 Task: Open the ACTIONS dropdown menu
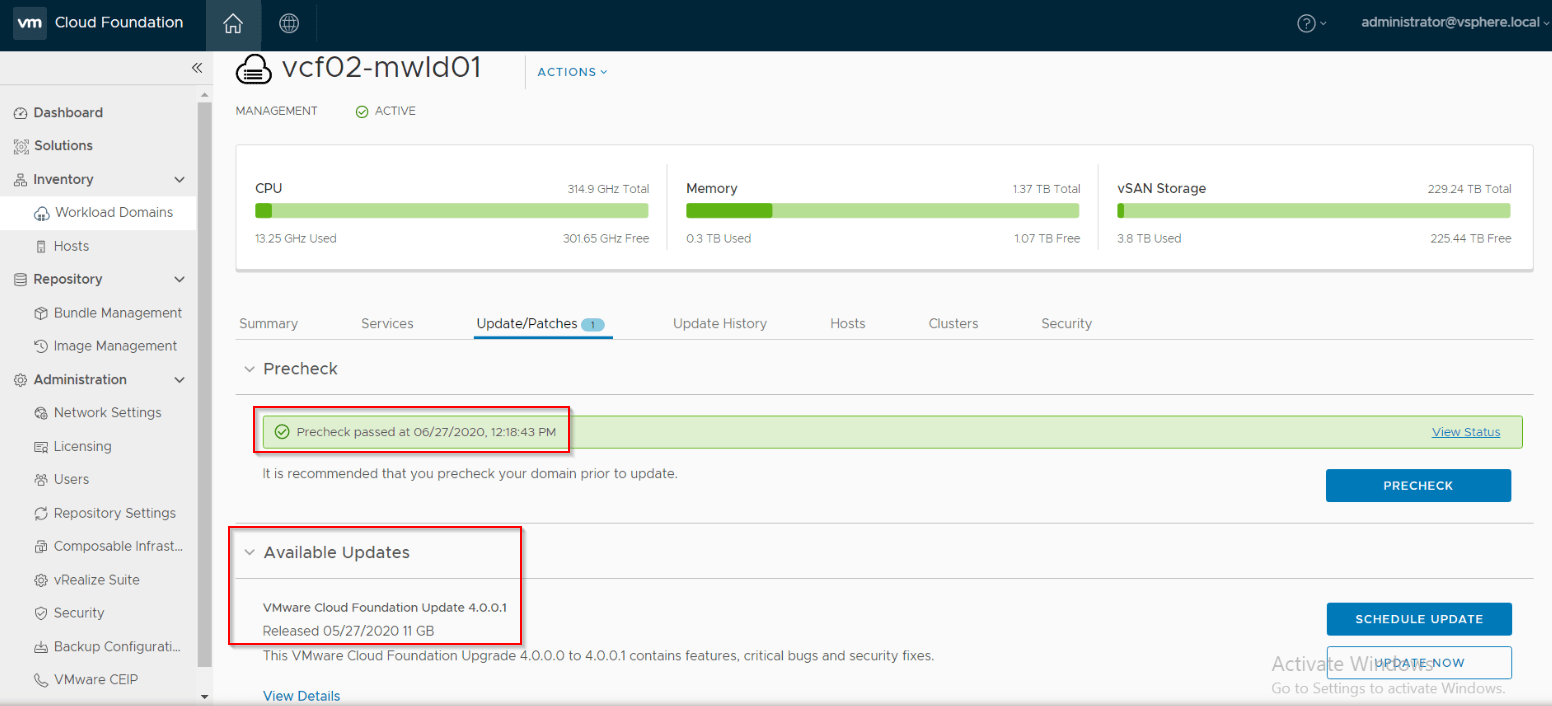pyautogui.click(x=572, y=72)
